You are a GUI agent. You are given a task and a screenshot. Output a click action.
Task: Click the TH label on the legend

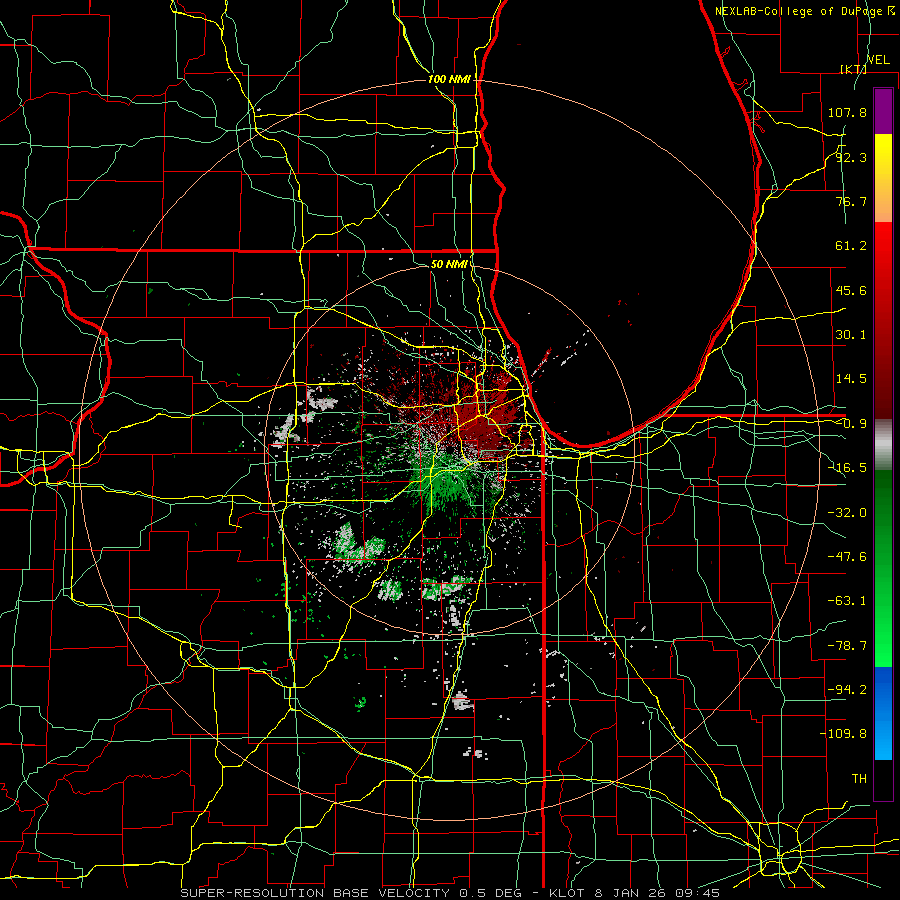(x=859, y=778)
